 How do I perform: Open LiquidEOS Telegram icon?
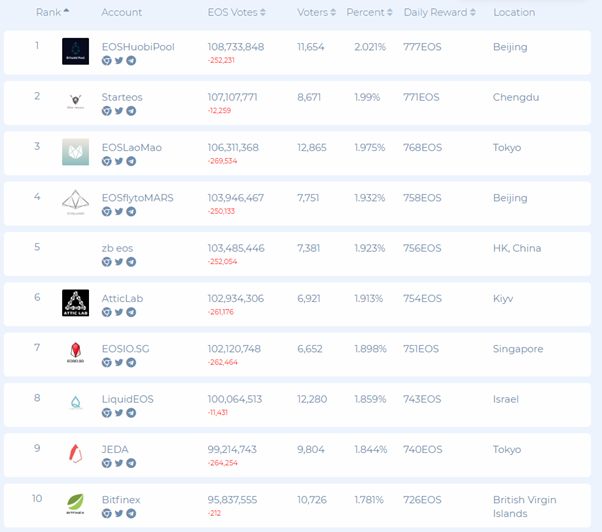pyautogui.click(x=131, y=413)
